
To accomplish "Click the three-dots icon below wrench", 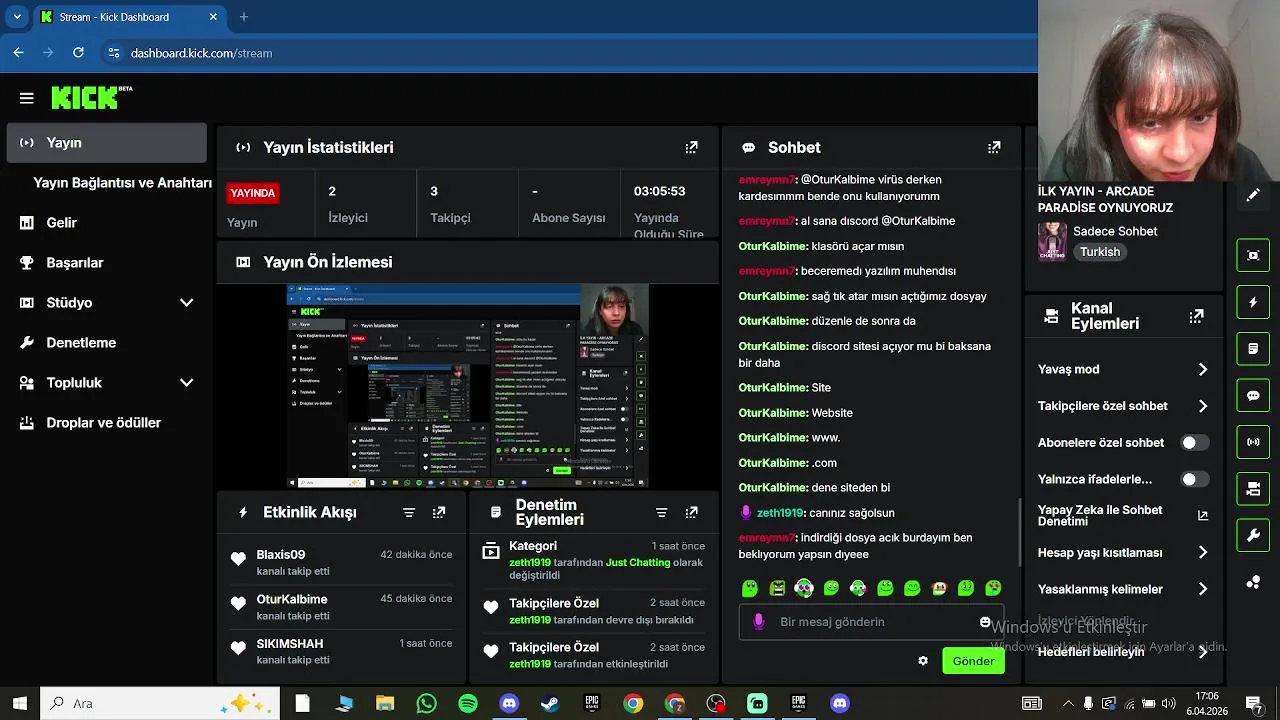I will click(1253, 582).
